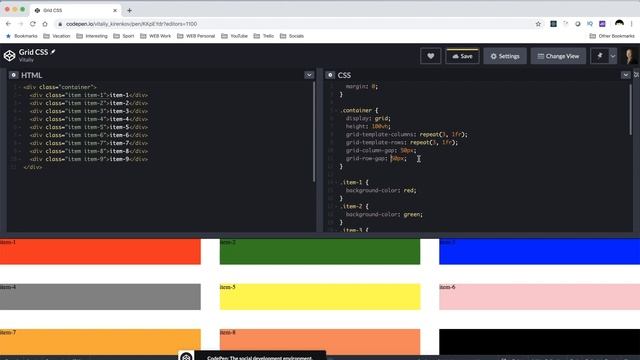Click yellow item-5 box in preview
Viewport: 640px width, 360px height.
pos(320,297)
